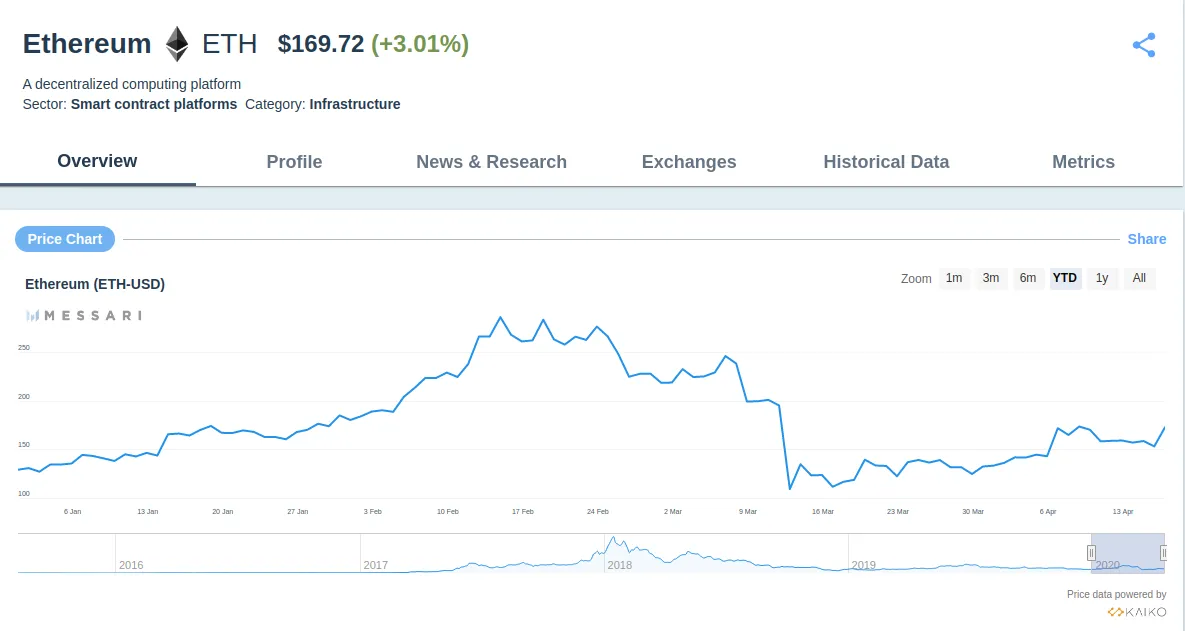
Task: Click the 17 Feb axis label
Action: coord(523,512)
